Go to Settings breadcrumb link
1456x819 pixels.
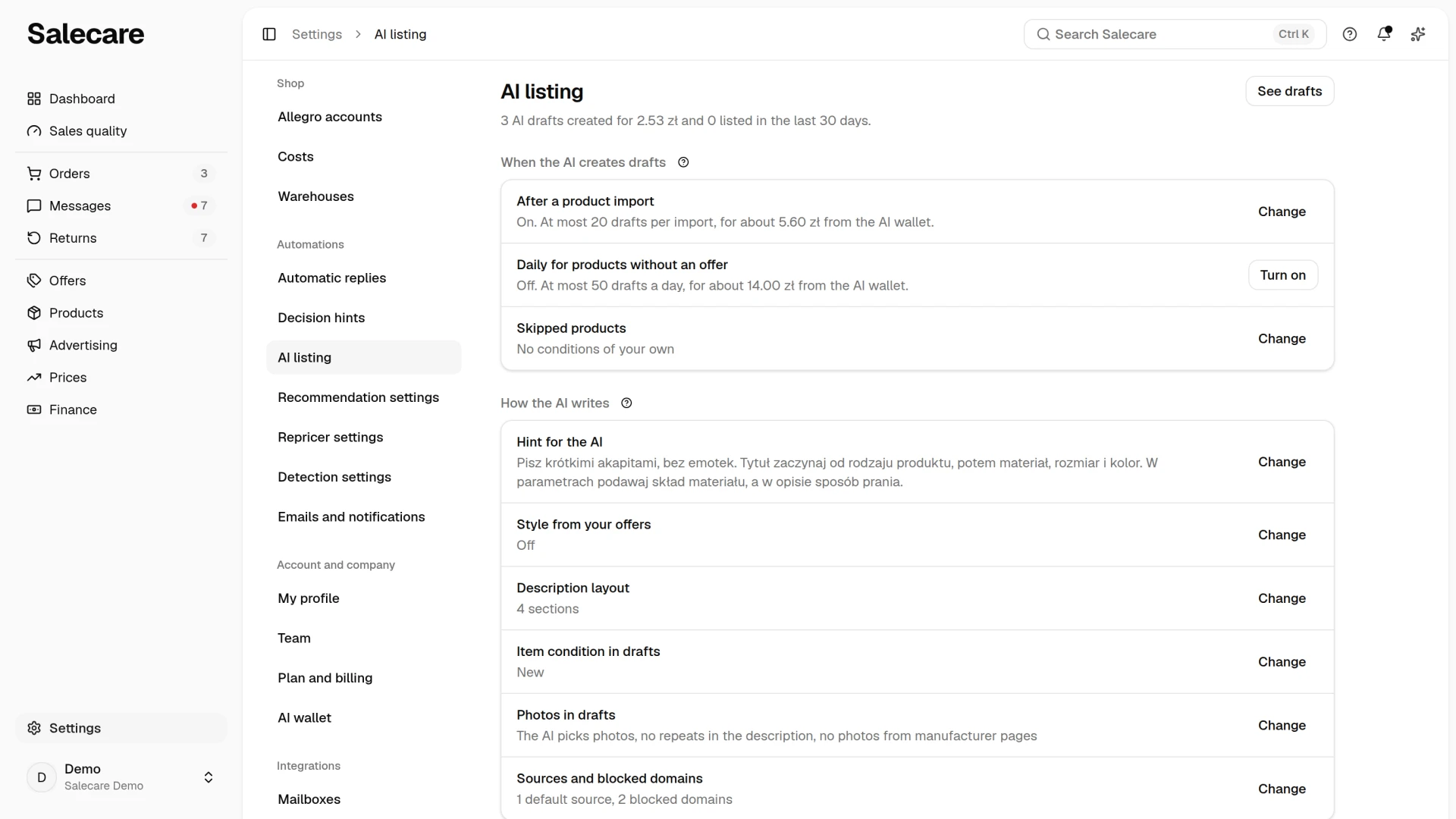point(317,34)
